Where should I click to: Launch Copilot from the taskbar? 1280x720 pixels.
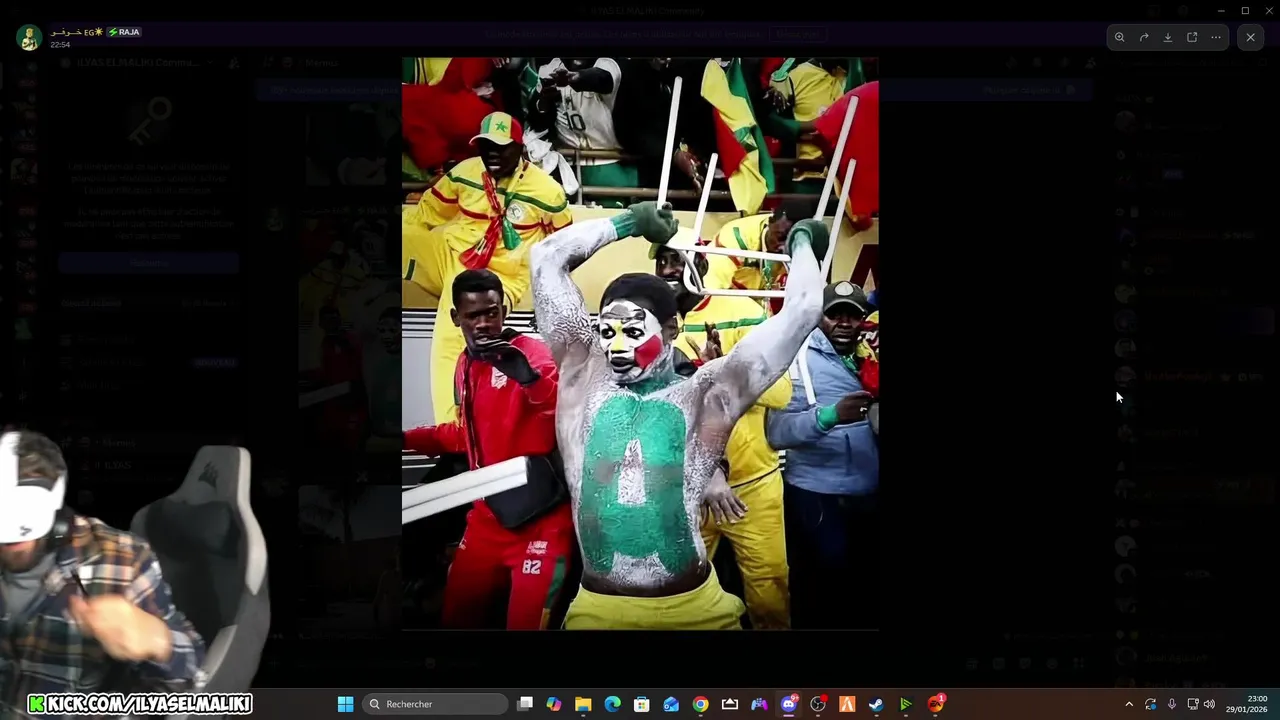pyautogui.click(x=554, y=704)
